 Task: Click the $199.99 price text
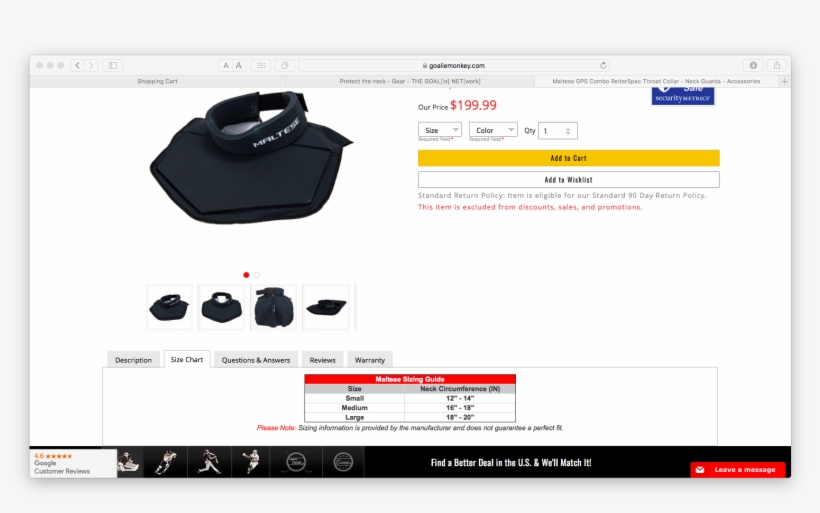point(473,105)
